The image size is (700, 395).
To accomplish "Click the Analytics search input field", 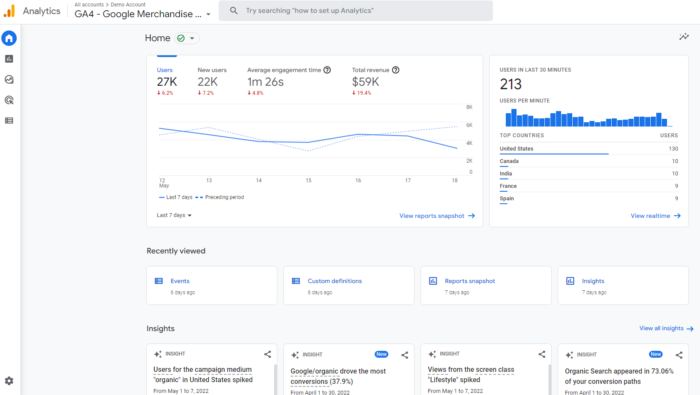I will point(356,11).
